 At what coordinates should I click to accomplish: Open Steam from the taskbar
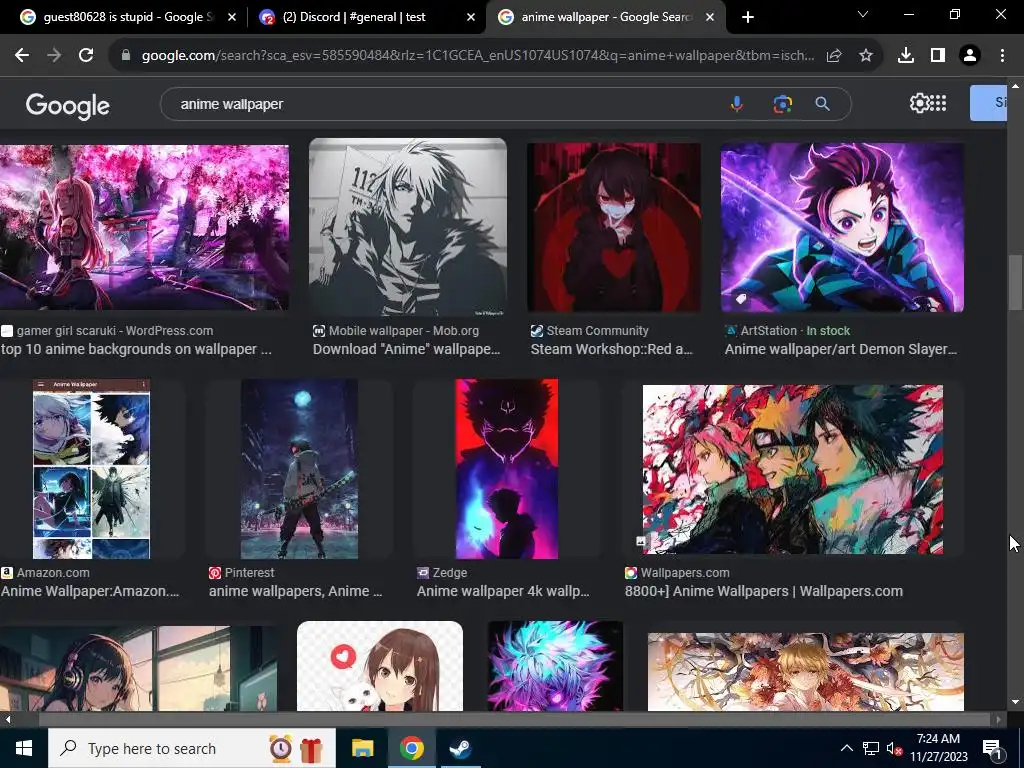pos(462,748)
